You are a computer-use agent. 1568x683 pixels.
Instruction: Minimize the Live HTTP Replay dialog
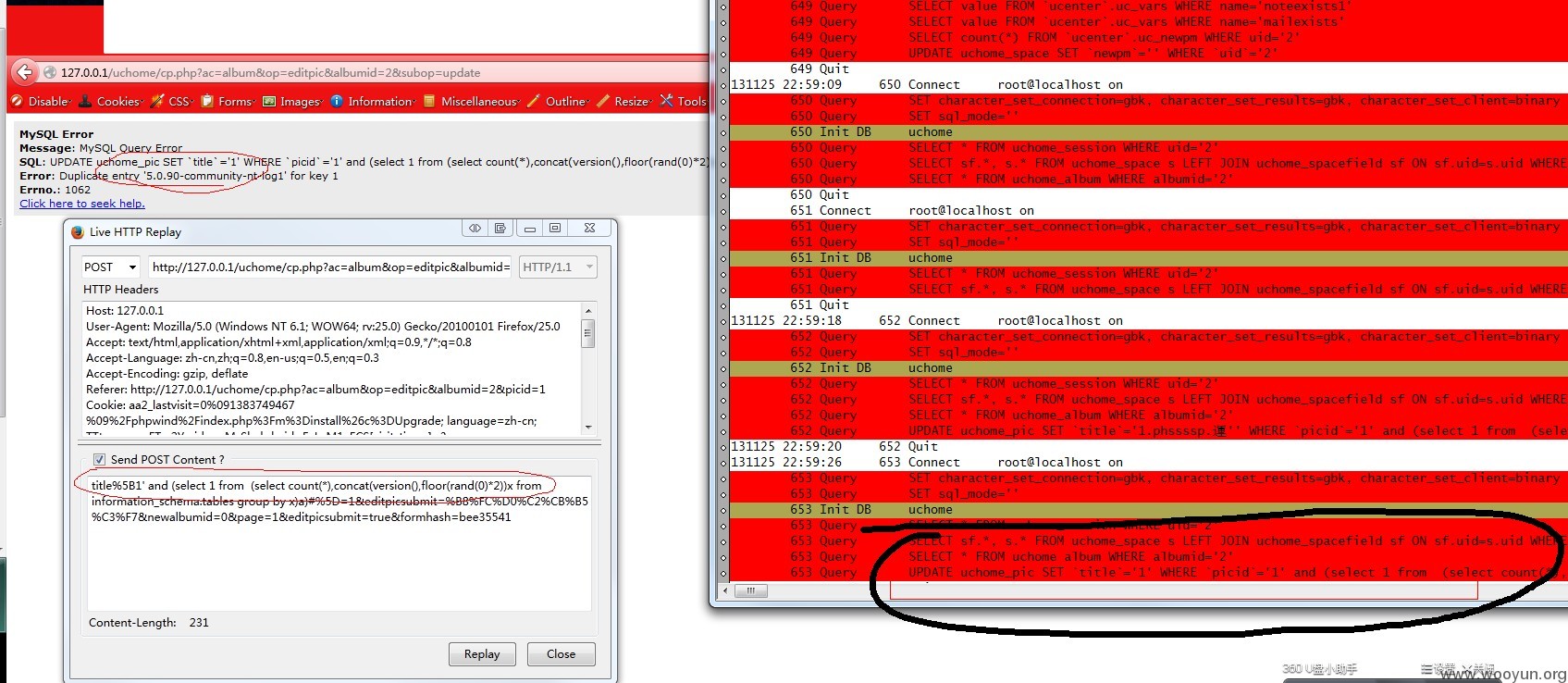click(530, 228)
